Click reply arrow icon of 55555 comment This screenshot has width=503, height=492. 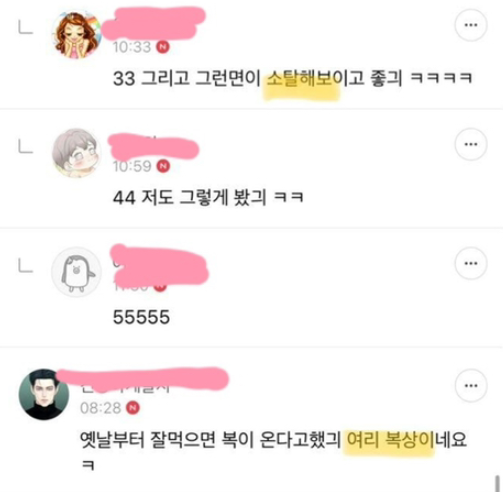coord(25,266)
